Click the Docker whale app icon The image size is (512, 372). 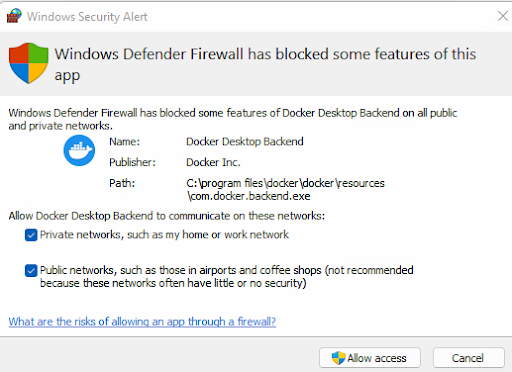(x=79, y=150)
